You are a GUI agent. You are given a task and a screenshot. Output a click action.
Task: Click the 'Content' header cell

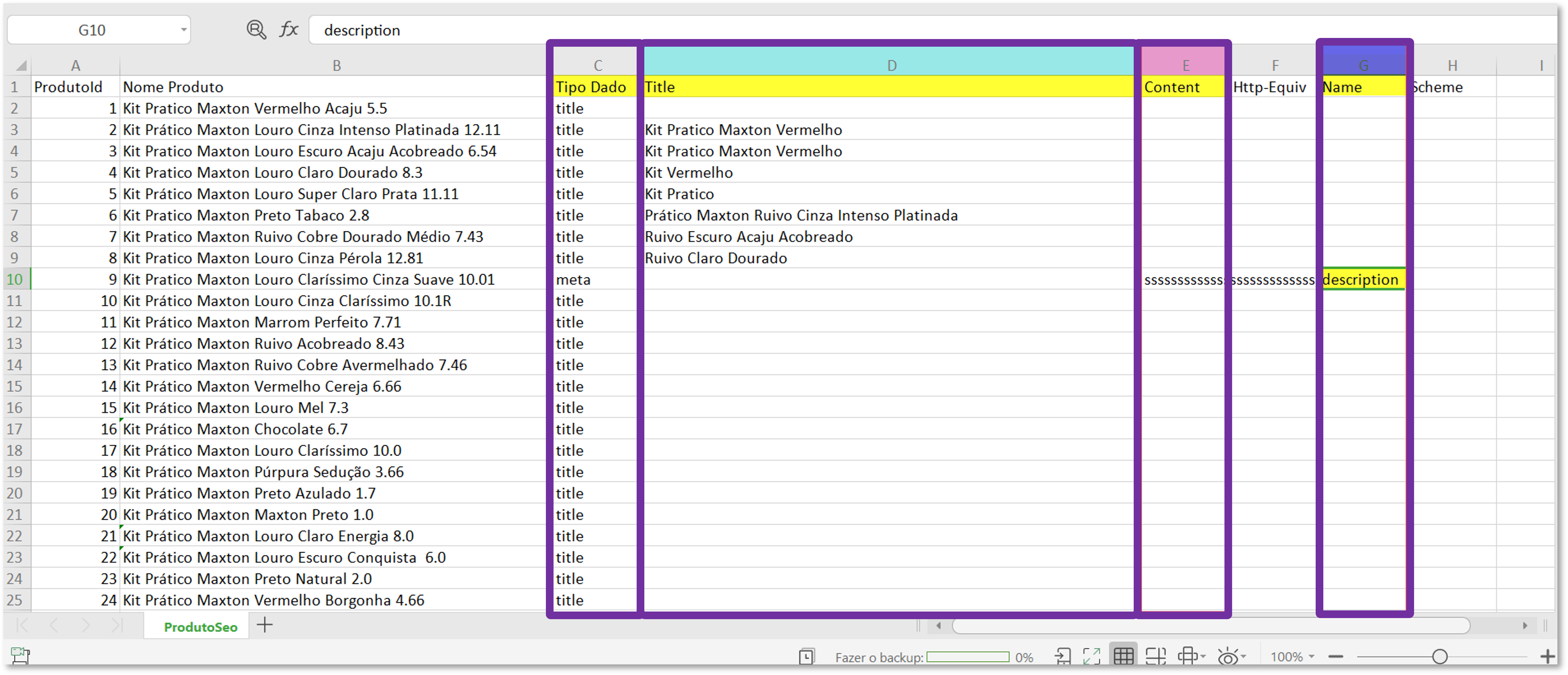pyautogui.click(x=1183, y=86)
